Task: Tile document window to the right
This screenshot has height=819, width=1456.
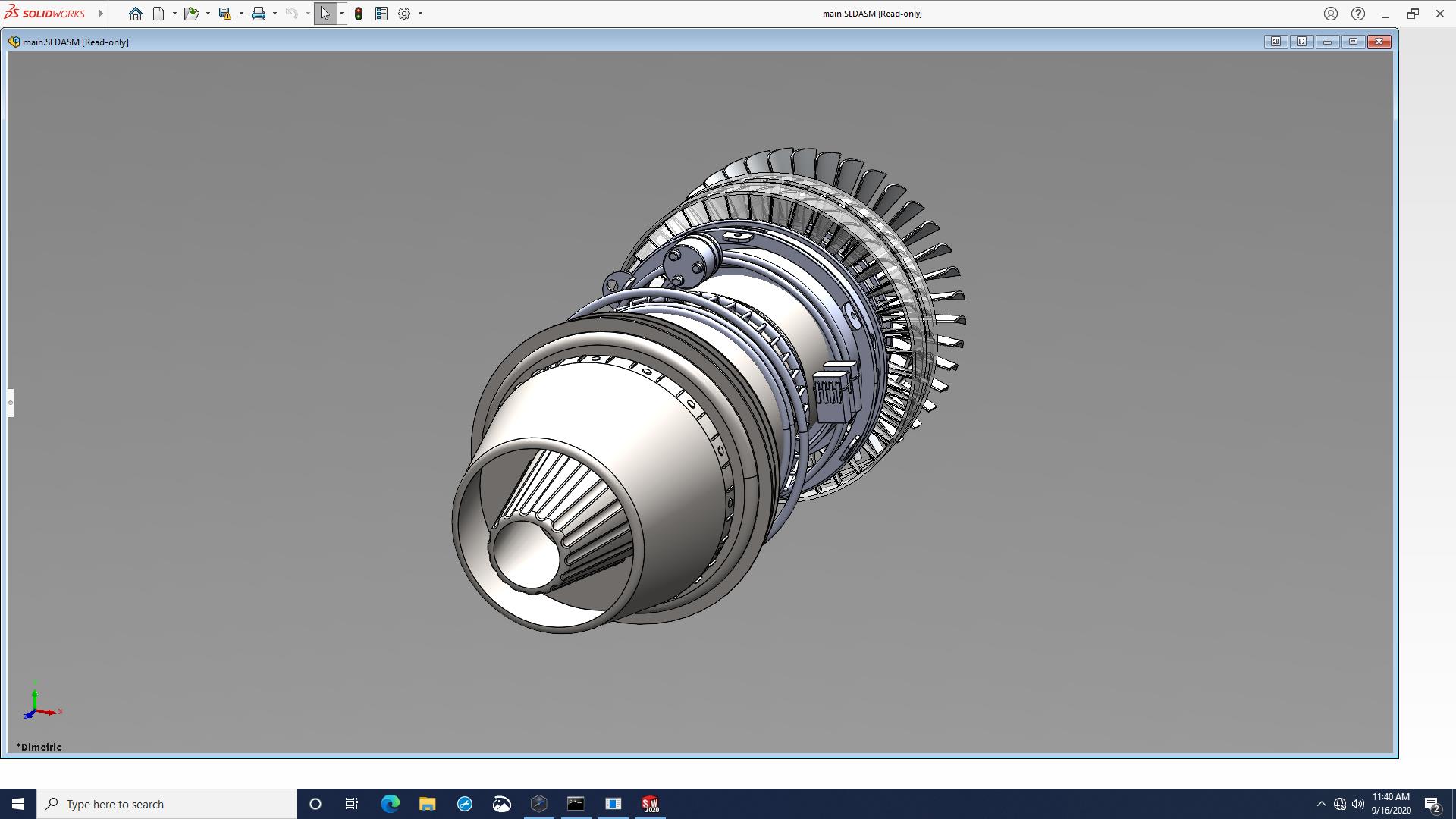Action: click(1301, 42)
